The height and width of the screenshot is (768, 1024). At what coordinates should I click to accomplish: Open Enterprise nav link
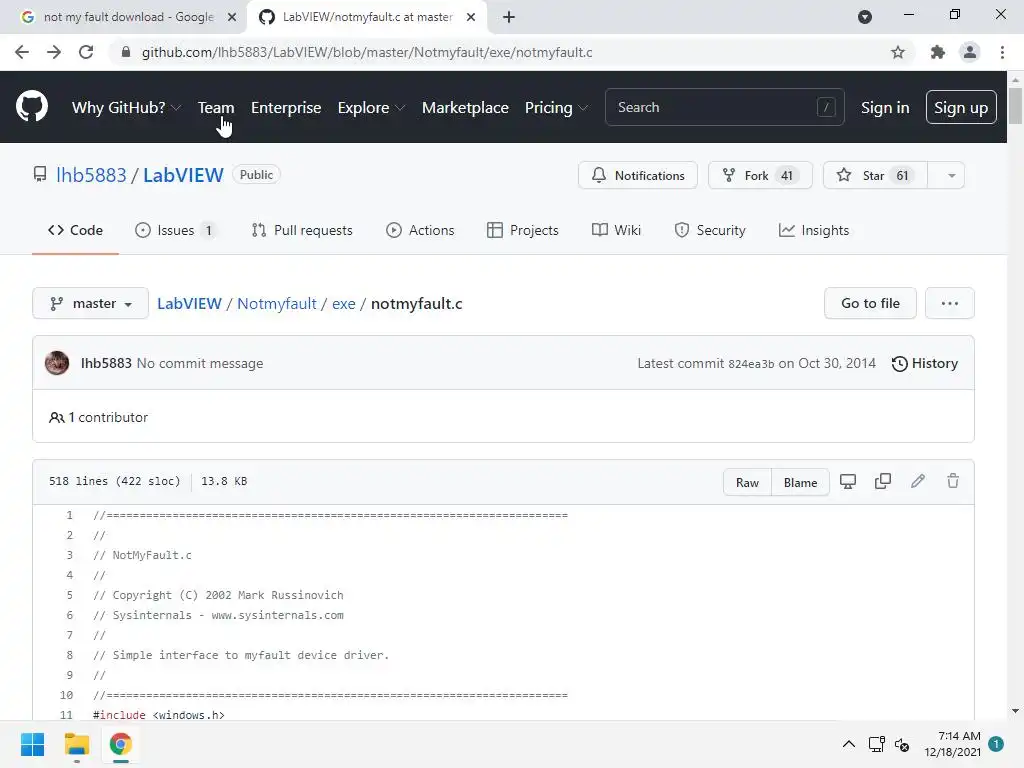pos(286,108)
